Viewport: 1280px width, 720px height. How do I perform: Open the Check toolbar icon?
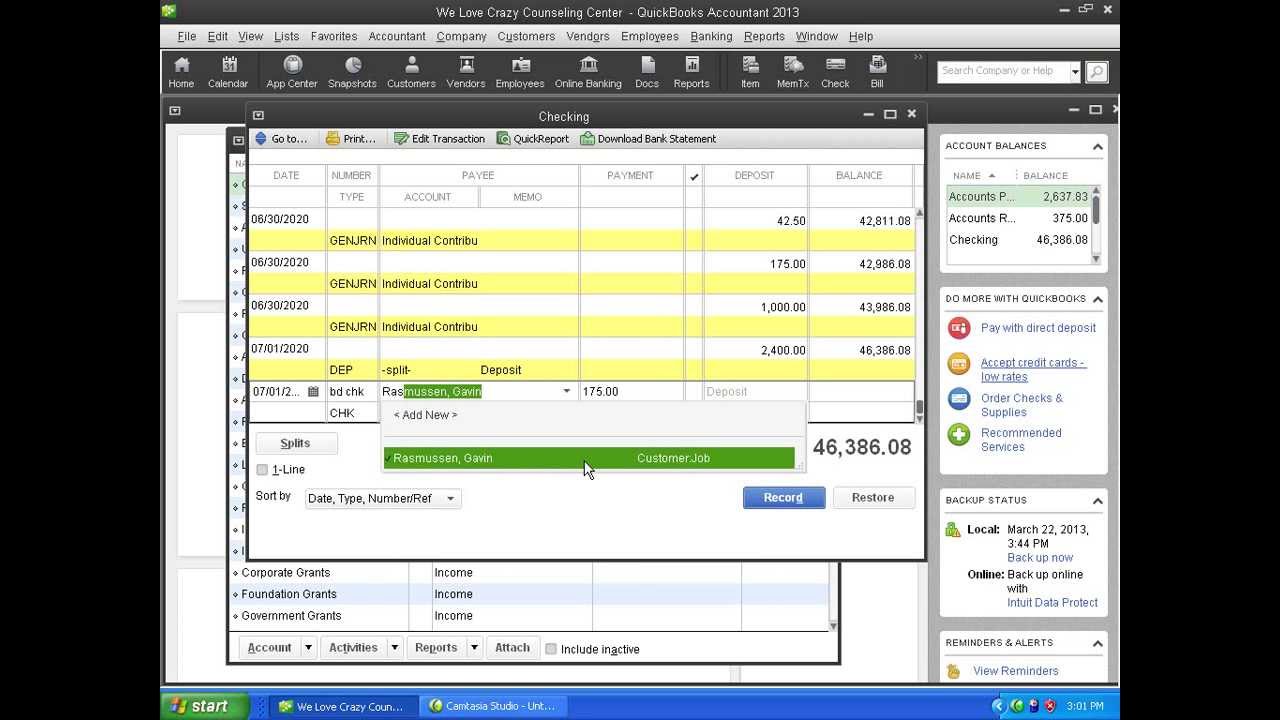click(835, 72)
